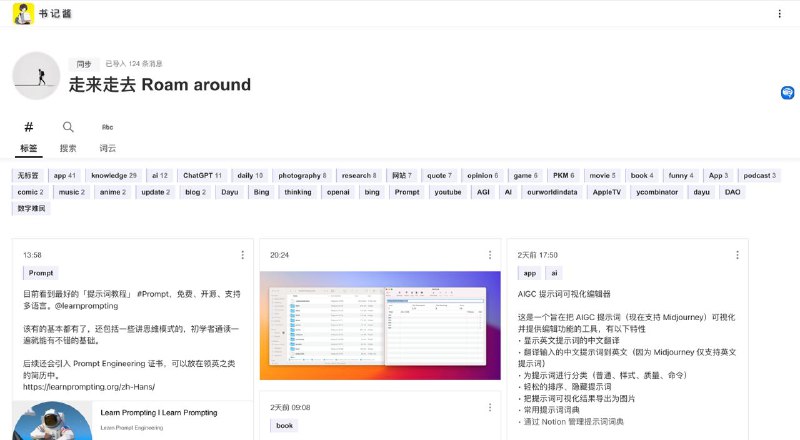Choose the movie 5 tag
Image resolution: width=800 pixels, height=440 pixels.
(x=602, y=176)
